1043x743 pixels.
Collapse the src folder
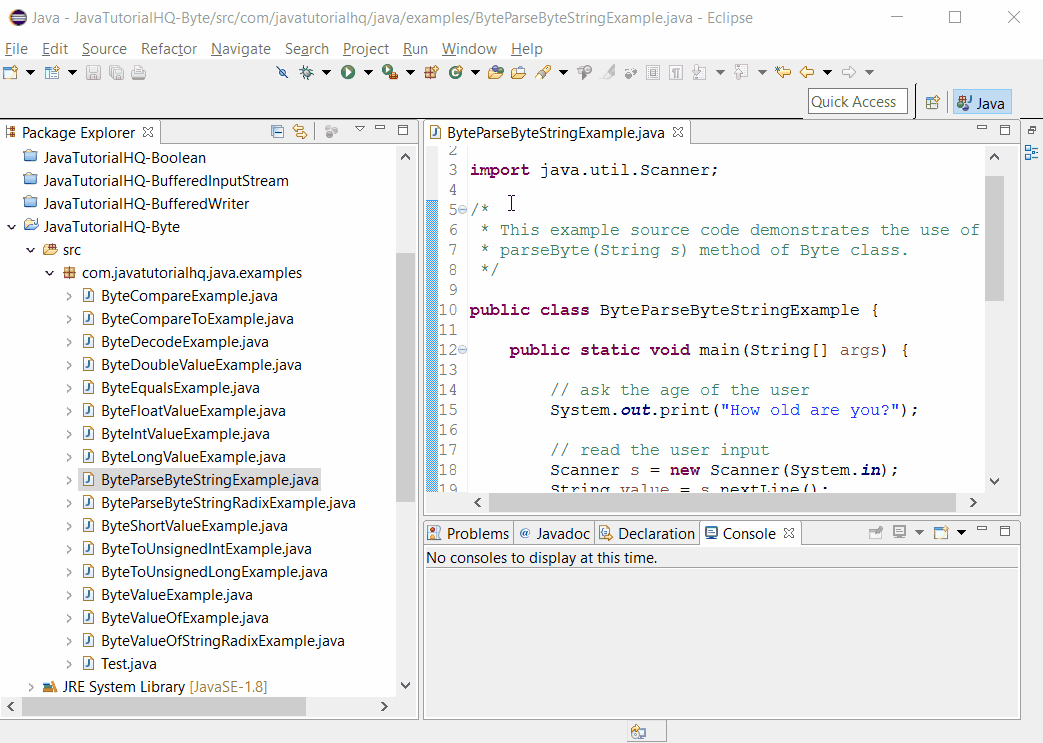[x=30, y=249]
